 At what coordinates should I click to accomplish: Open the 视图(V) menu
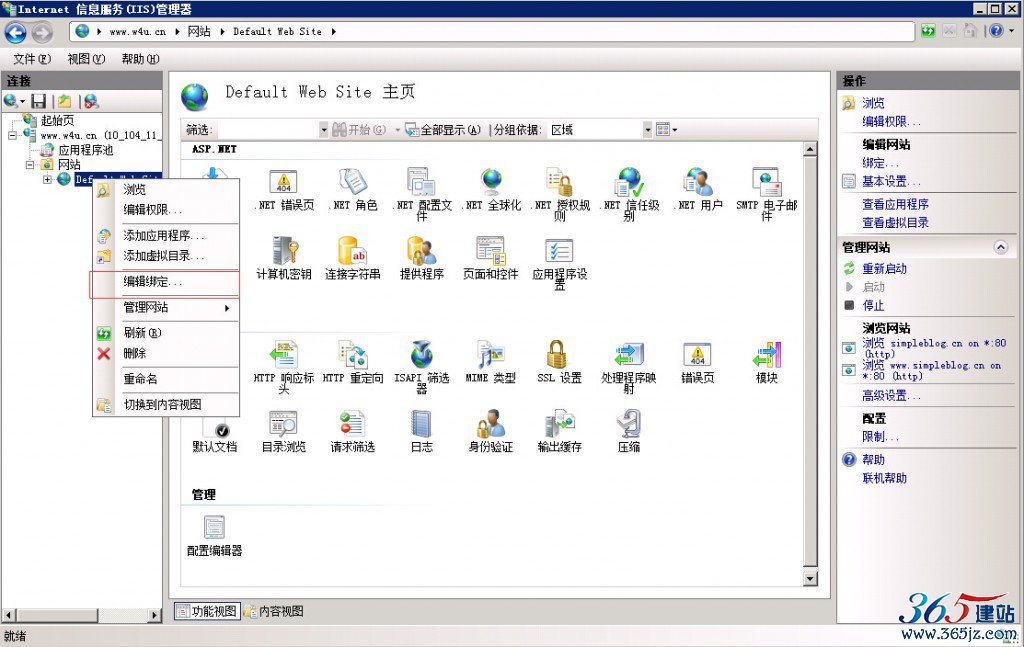(86, 59)
